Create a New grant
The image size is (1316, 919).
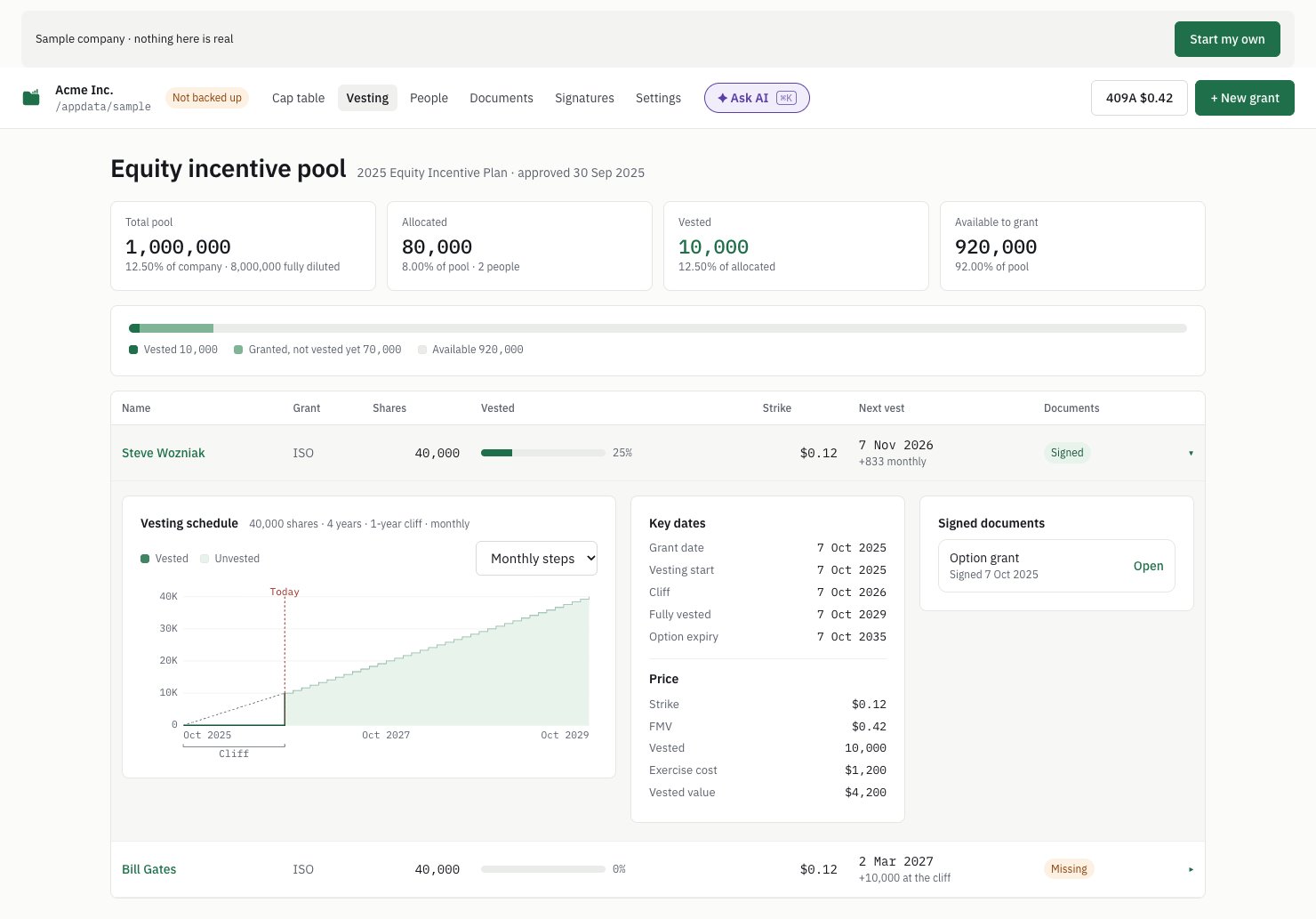coord(1244,98)
